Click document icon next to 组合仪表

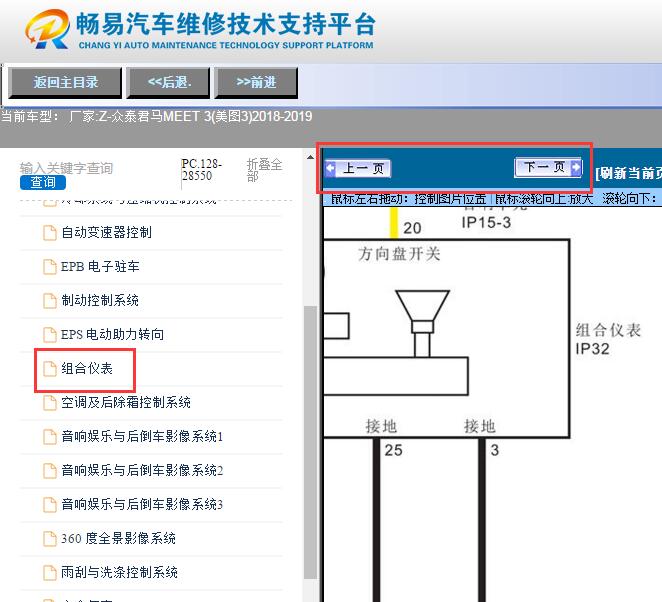click(x=50, y=369)
